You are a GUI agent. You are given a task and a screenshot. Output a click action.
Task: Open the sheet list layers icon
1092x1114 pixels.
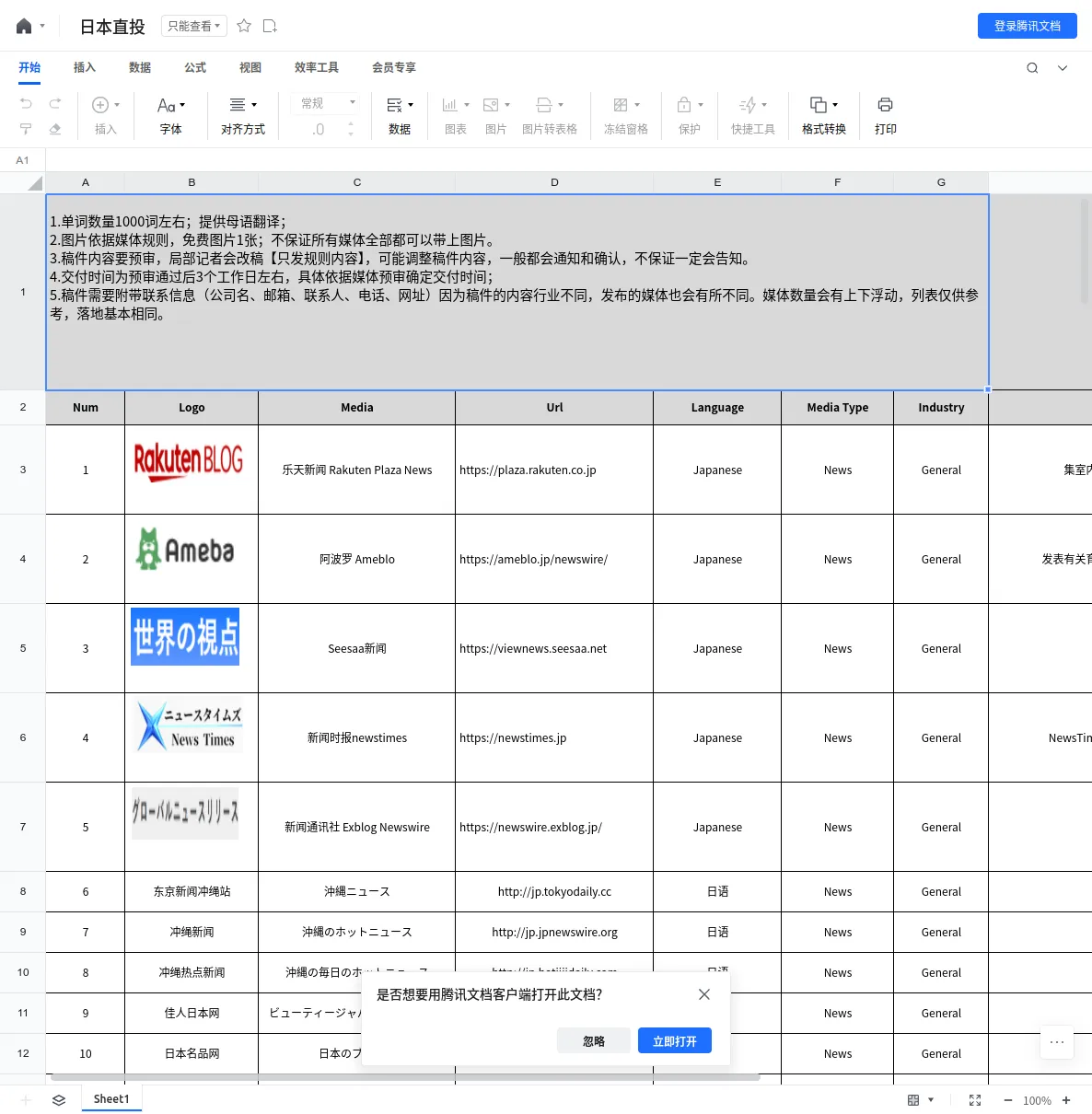point(59,1100)
